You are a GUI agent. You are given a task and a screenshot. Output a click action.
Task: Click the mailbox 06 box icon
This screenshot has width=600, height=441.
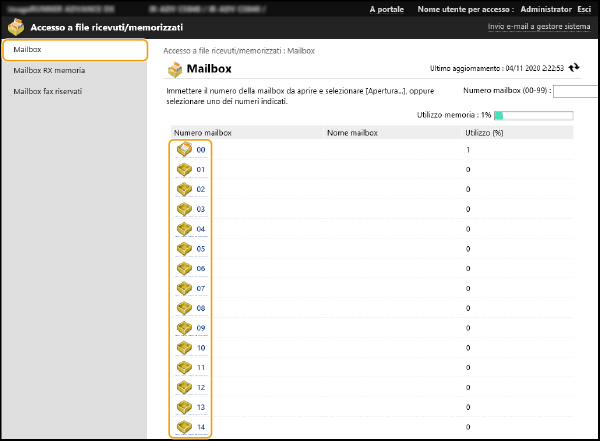point(184,269)
